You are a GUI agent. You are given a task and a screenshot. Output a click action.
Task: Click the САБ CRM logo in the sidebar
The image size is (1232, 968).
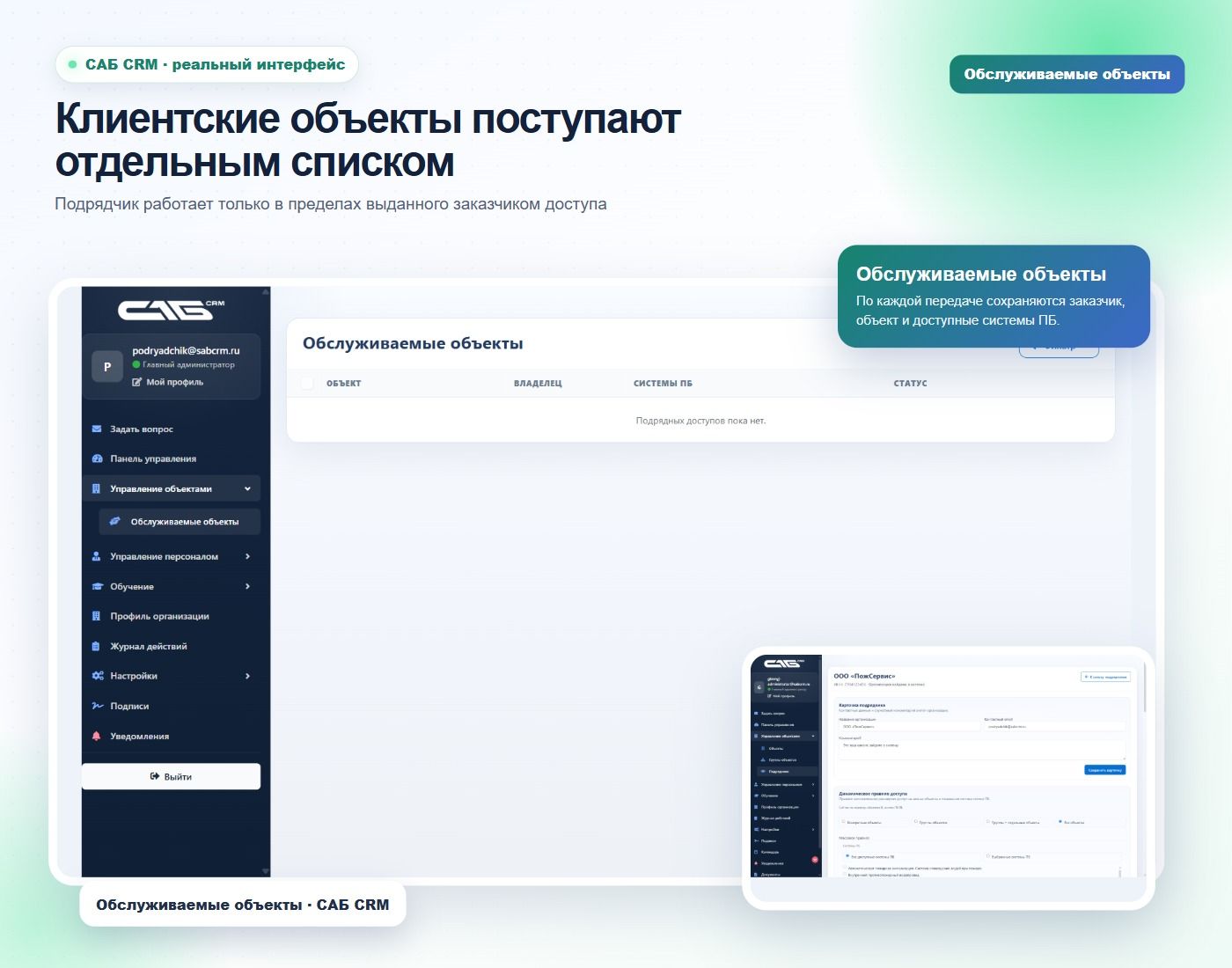click(x=172, y=310)
